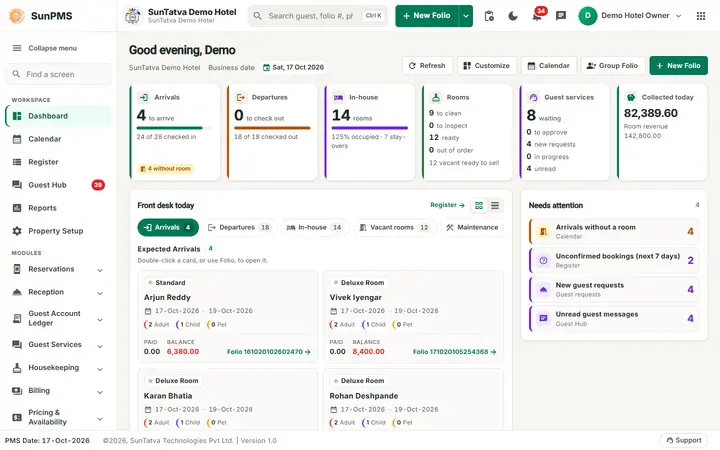The width and height of the screenshot is (720, 450).
Task: Select the Vacant rooms 12 tab
Action: click(x=395, y=228)
